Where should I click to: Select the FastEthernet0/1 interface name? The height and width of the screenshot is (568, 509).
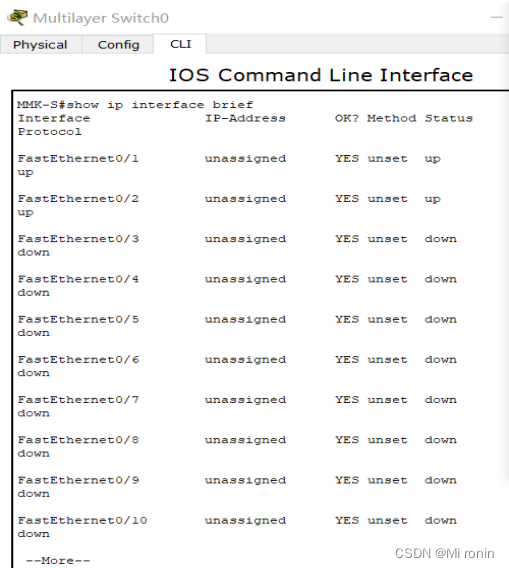tap(78, 158)
